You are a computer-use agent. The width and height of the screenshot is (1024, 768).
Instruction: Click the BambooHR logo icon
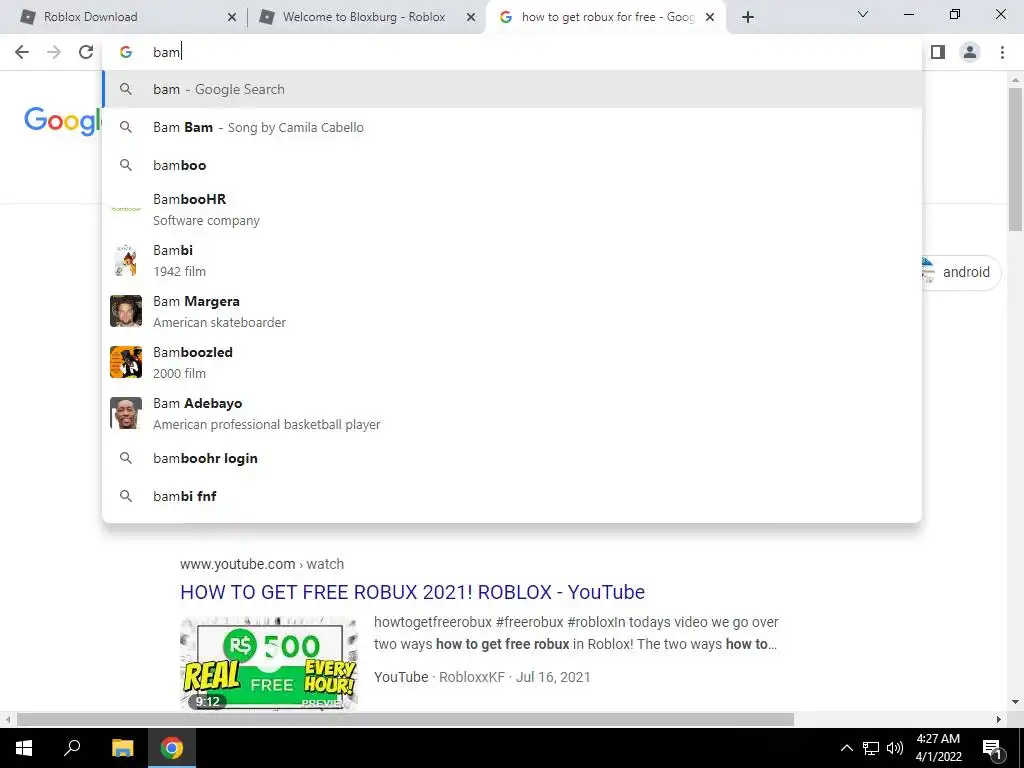(x=126, y=209)
